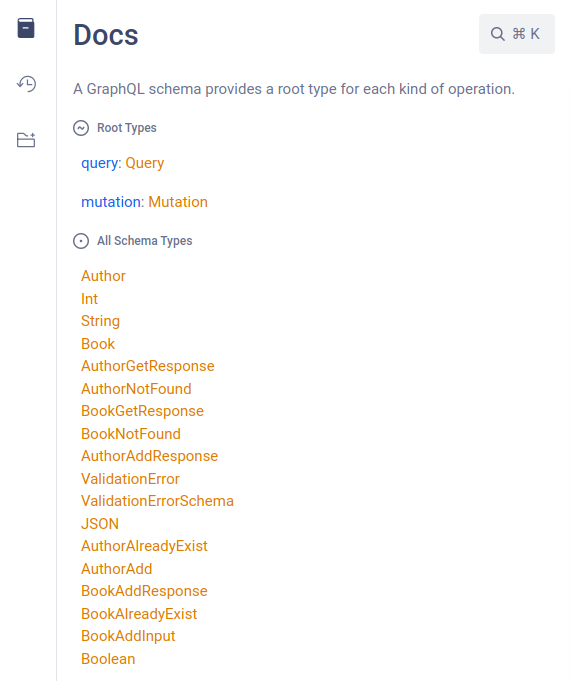The height and width of the screenshot is (681, 571).
Task: Click the mutation field name
Action: (111, 202)
